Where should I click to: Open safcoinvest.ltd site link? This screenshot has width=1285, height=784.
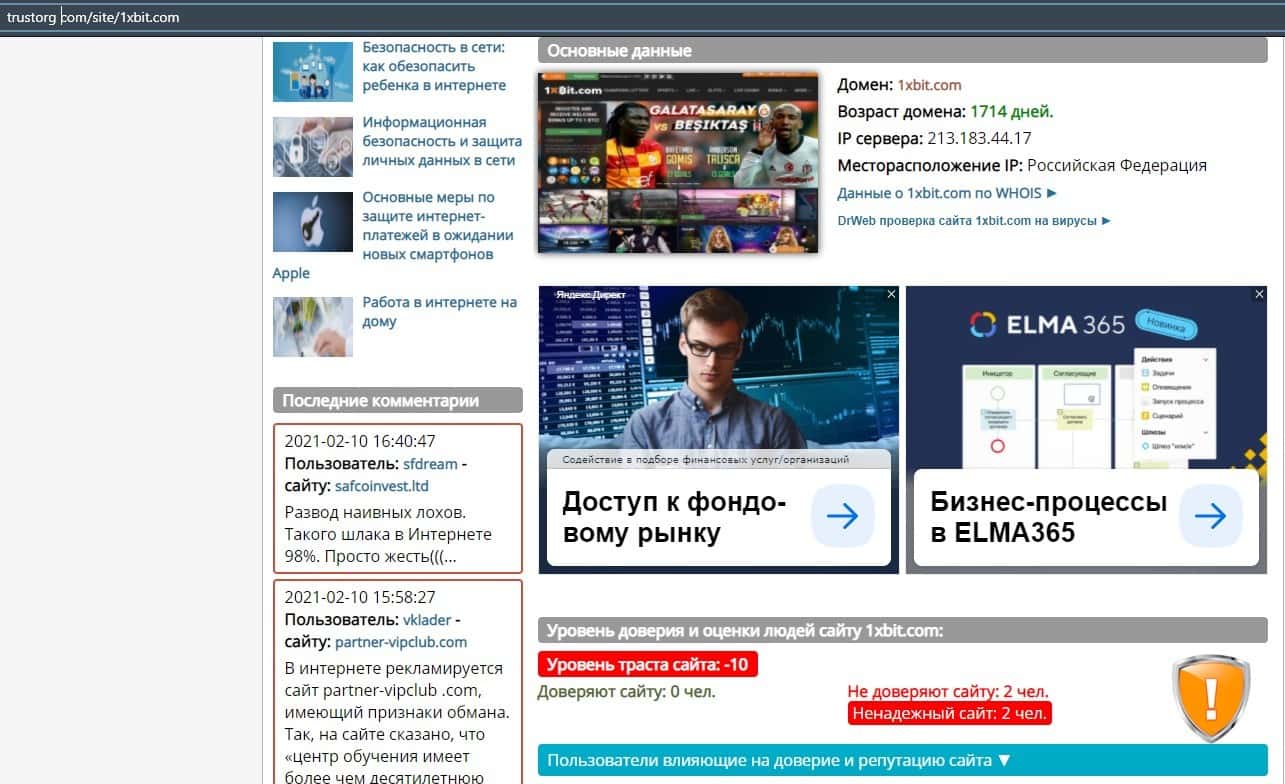click(381, 486)
